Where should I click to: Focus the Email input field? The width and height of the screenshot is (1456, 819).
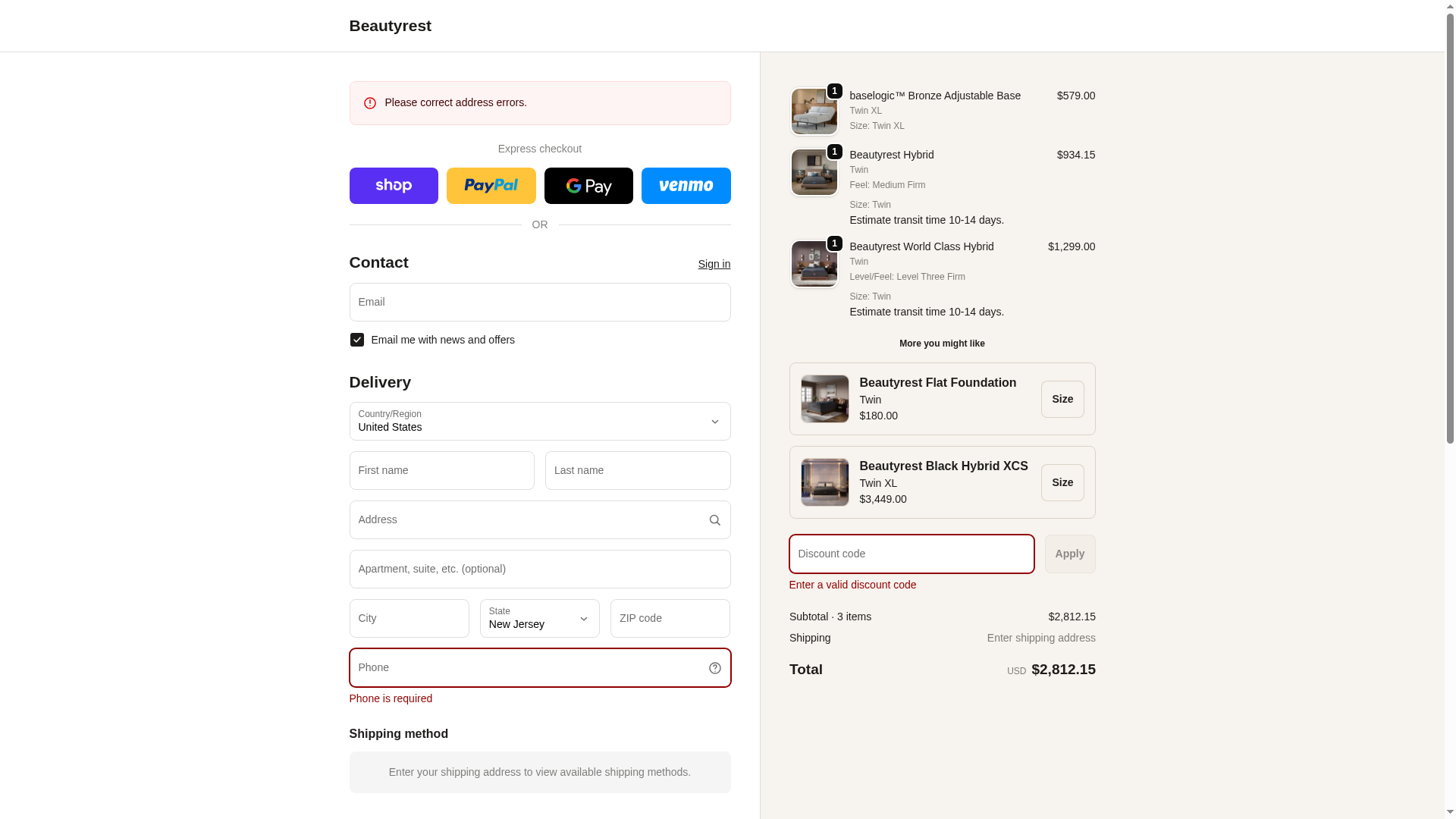click(x=539, y=303)
